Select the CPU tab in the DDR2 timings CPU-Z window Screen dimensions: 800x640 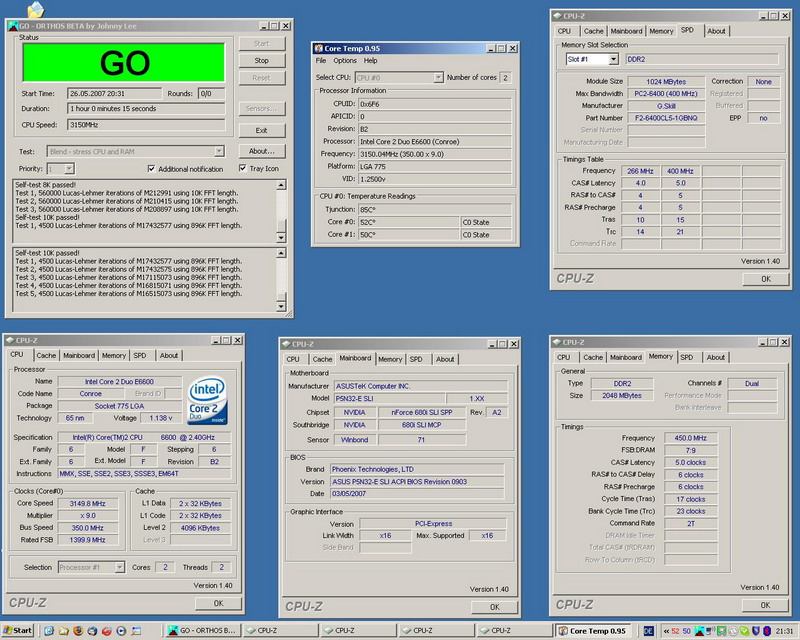pyautogui.click(x=563, y=357)
